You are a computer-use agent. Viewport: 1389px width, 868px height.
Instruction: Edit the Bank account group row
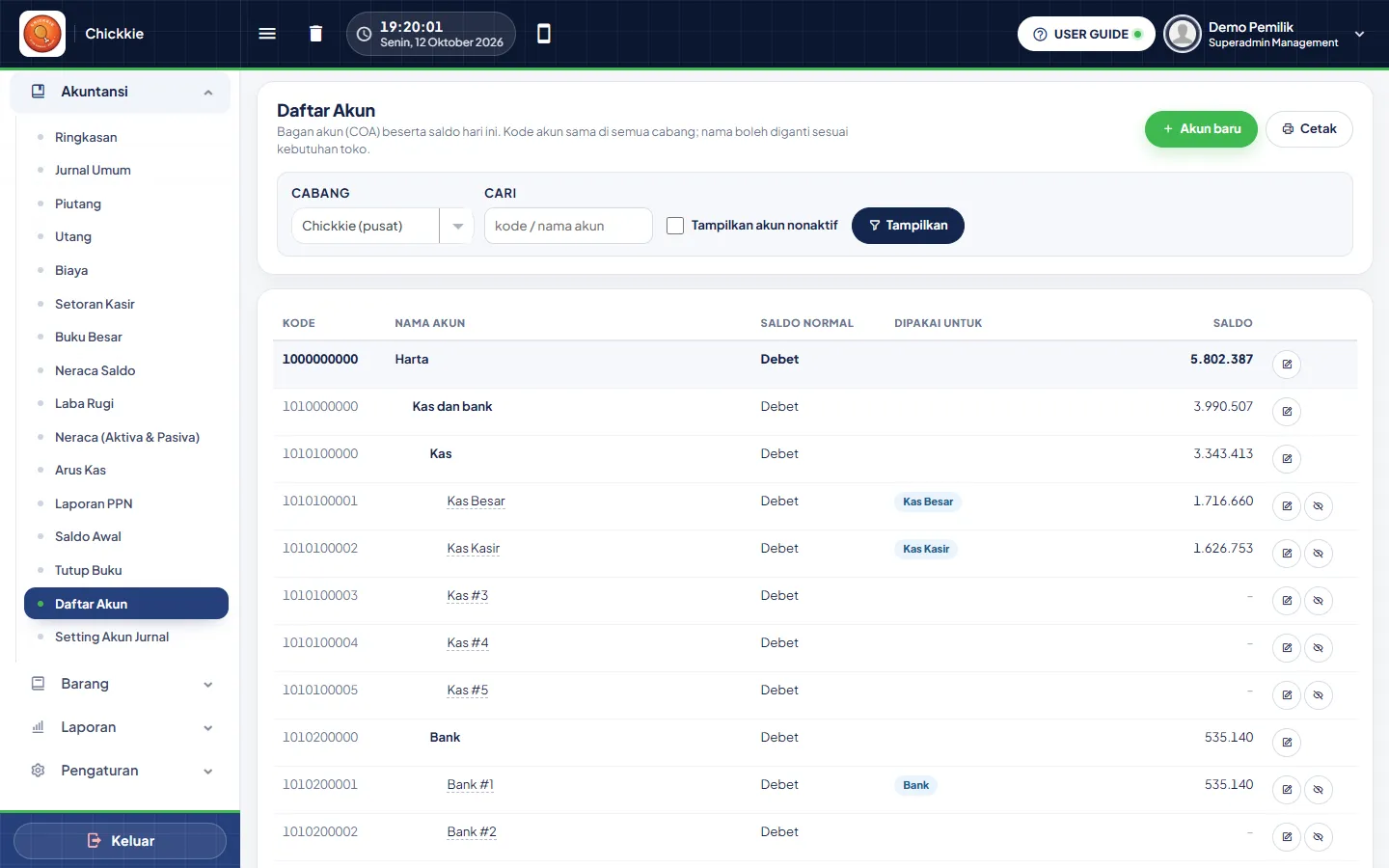click(1287, 743)
